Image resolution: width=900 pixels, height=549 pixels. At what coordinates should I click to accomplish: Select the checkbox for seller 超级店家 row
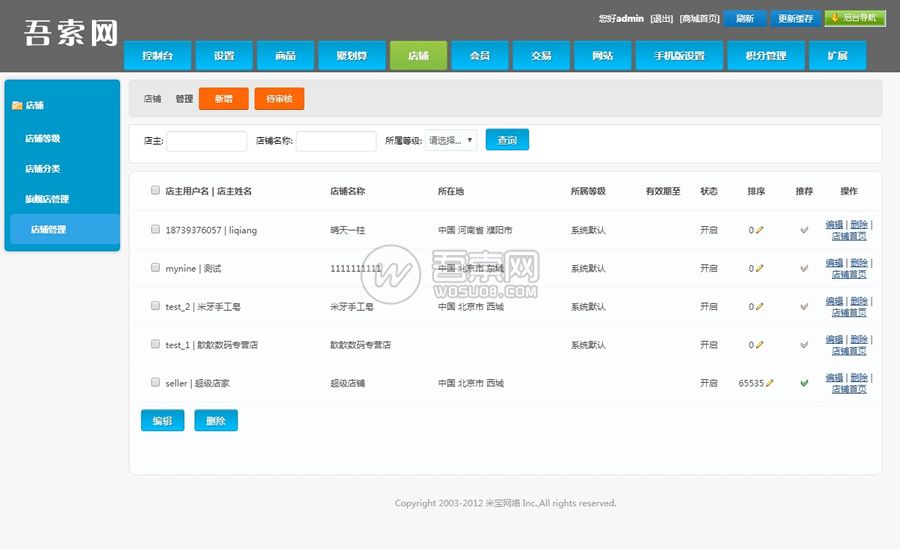[155, 382]
